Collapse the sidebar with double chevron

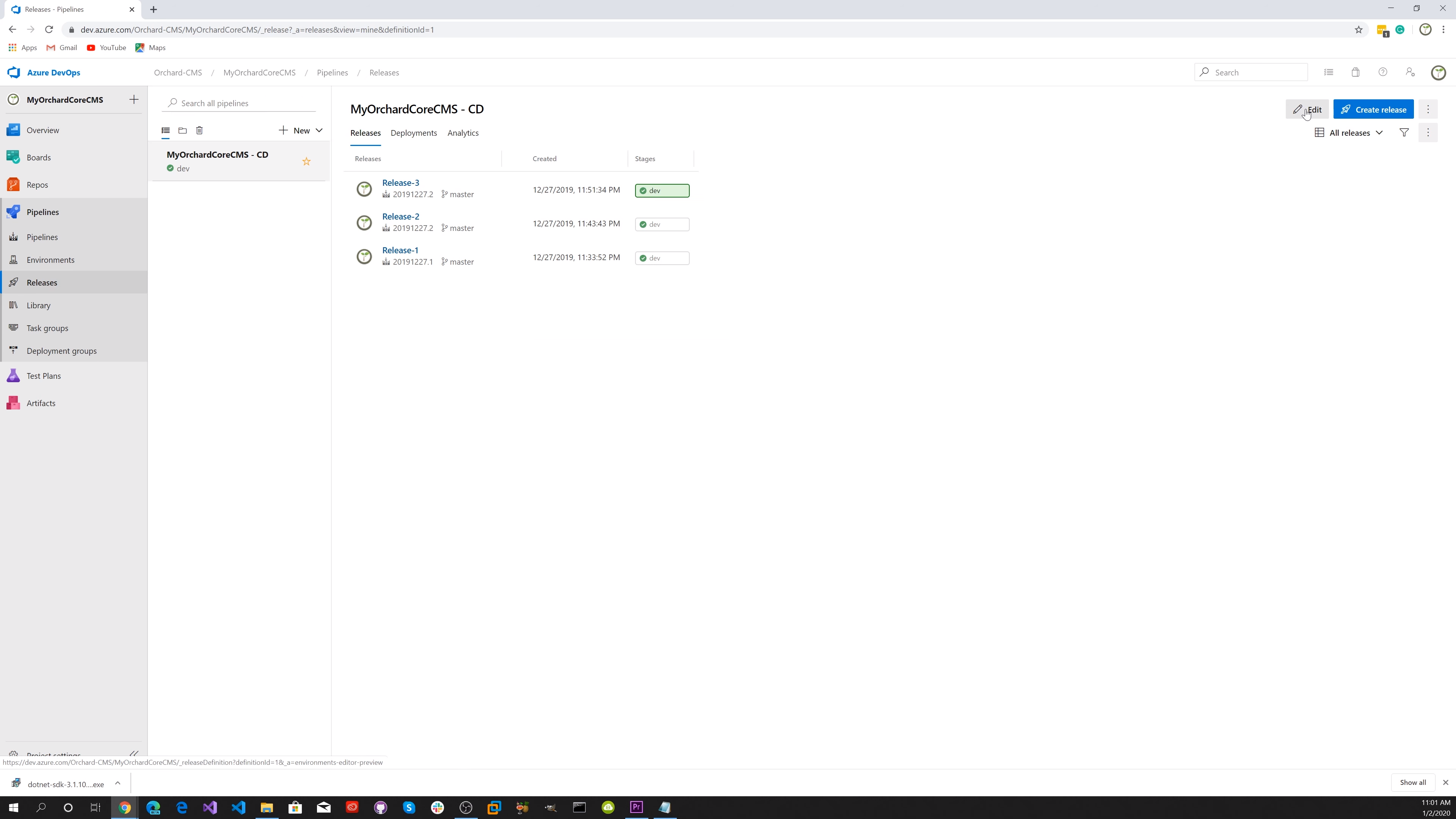pos(134,753)
